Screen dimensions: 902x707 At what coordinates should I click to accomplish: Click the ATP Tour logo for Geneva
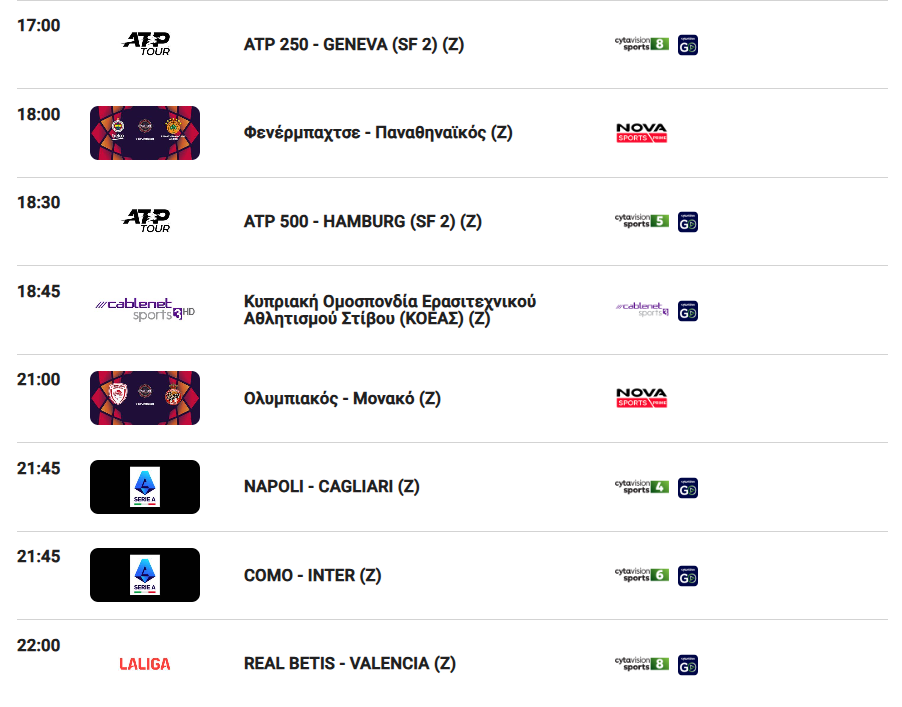coord(146,44)
